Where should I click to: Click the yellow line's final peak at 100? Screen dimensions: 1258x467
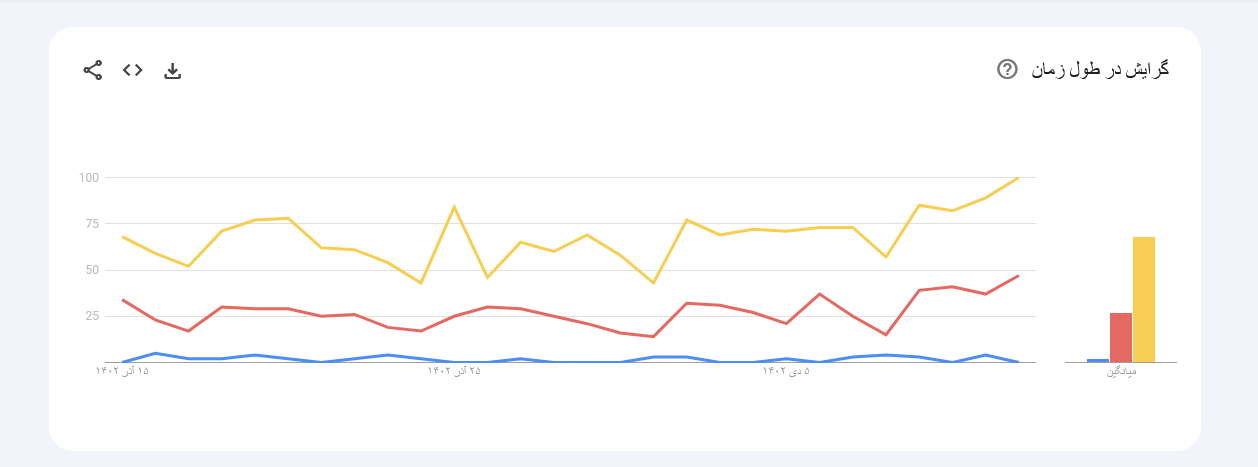[x=1018, y=178]
